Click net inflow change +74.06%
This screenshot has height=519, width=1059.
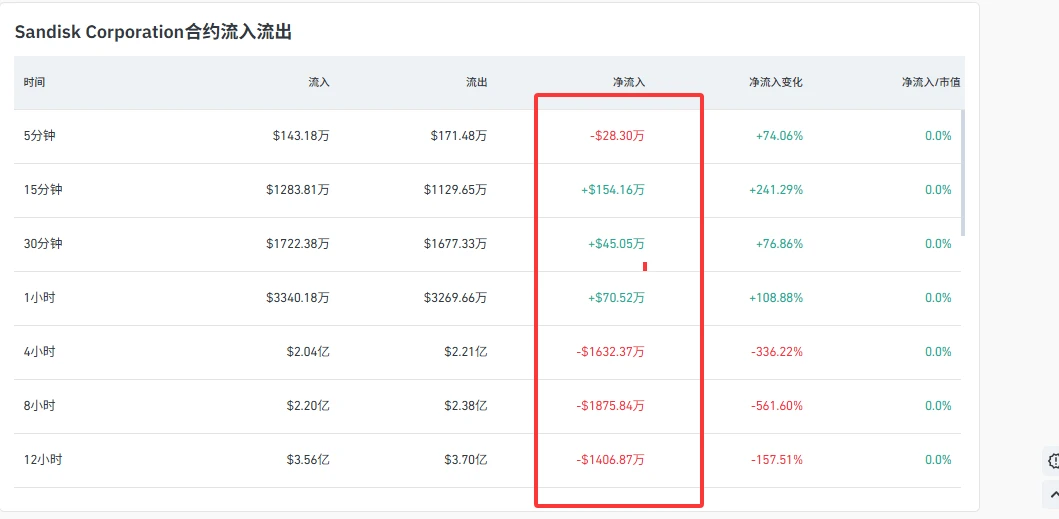pos(779,136)
